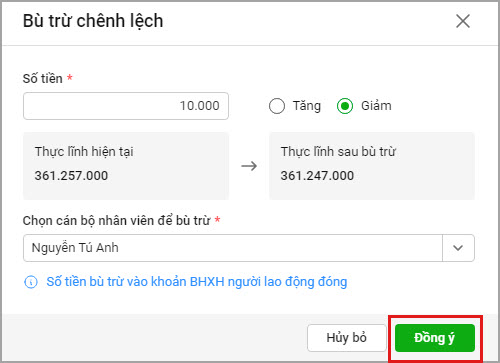Click the 361.257.000 current value
Viewport: 500px width, 363px height.
(71, 176)
